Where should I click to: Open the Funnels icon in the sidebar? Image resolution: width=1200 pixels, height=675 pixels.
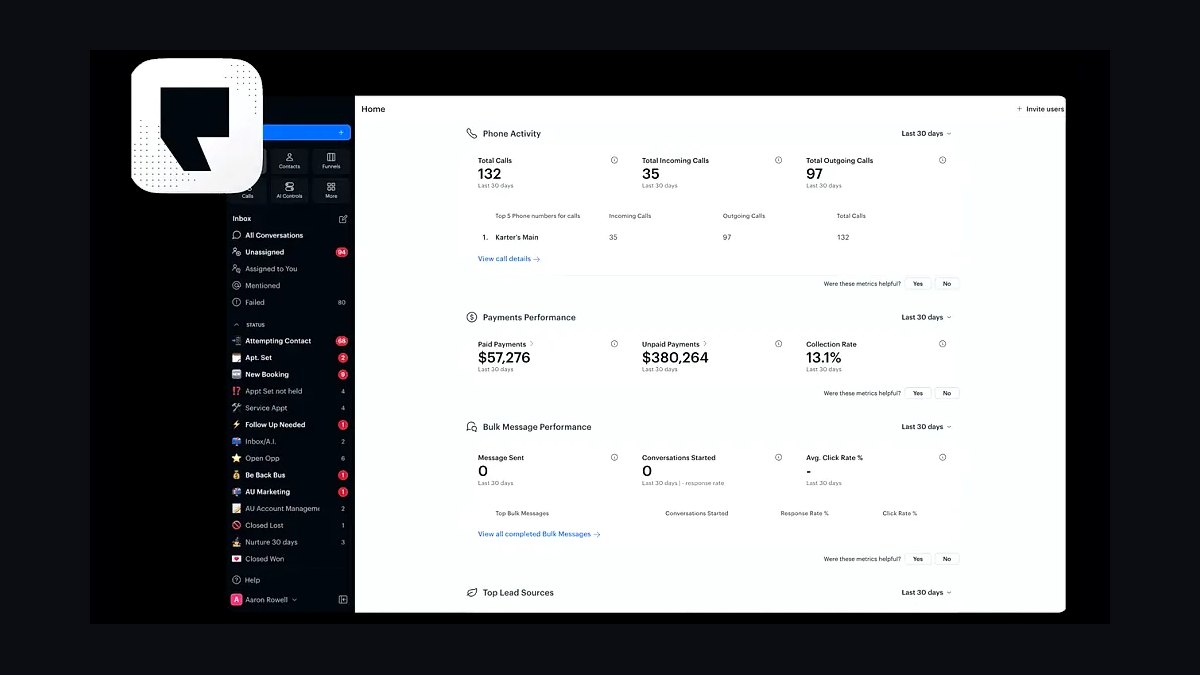pos(331,161)
